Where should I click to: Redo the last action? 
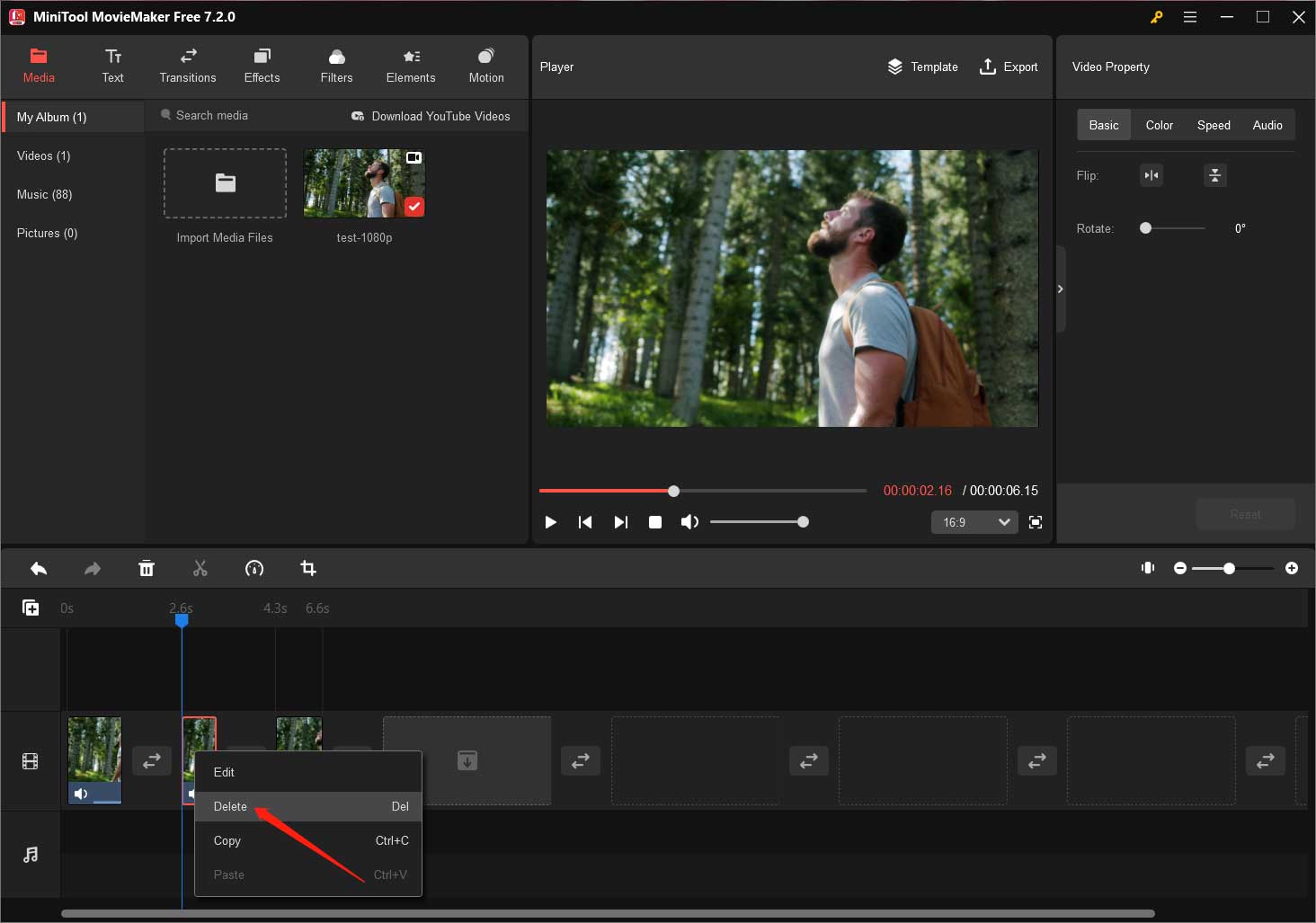(x=93, y=568)
